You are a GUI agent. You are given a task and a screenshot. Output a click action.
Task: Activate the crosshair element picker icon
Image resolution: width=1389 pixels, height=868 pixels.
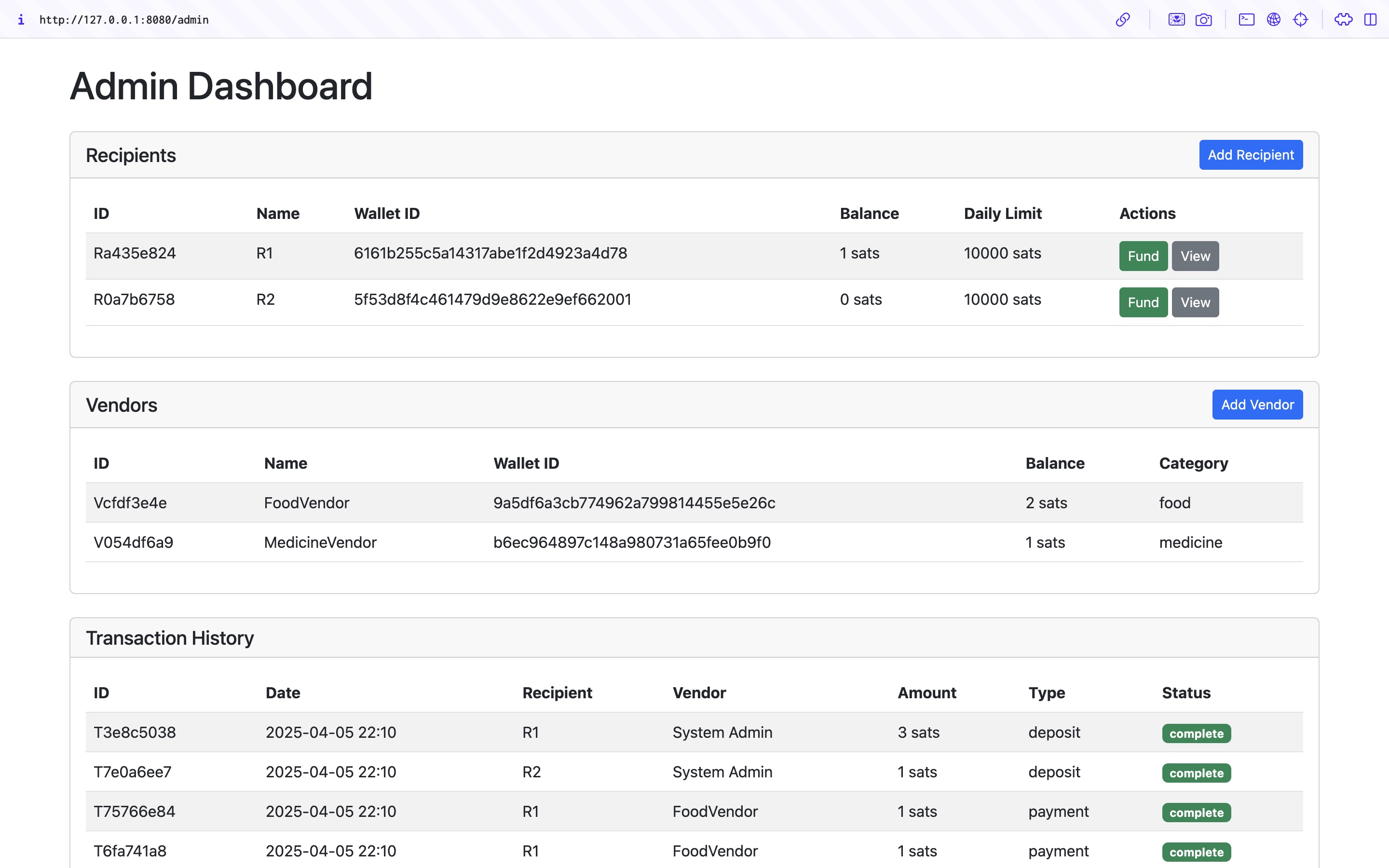[x=1301, y=19]
